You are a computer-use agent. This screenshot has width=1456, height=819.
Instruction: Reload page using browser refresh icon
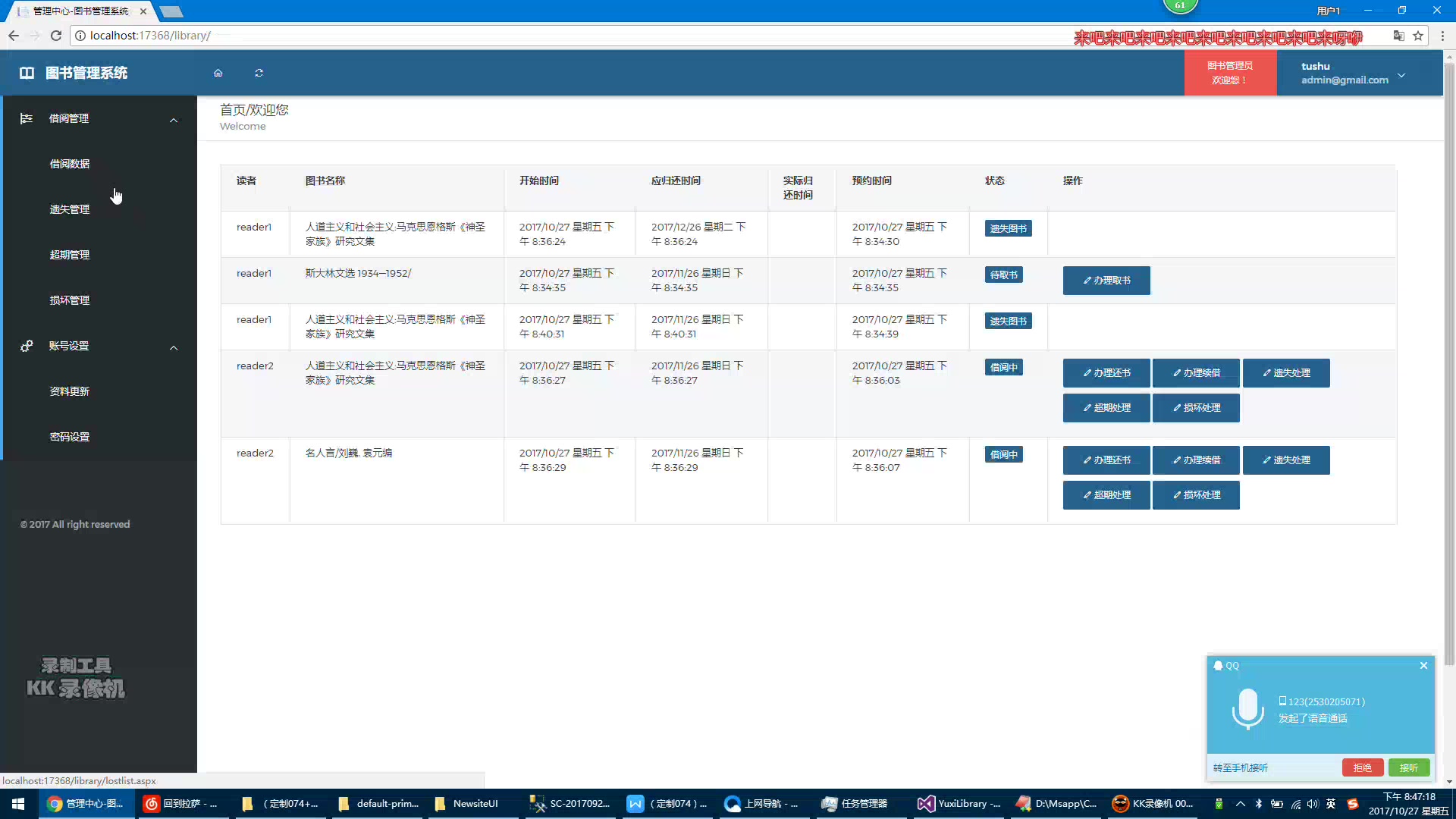[55, 36]
